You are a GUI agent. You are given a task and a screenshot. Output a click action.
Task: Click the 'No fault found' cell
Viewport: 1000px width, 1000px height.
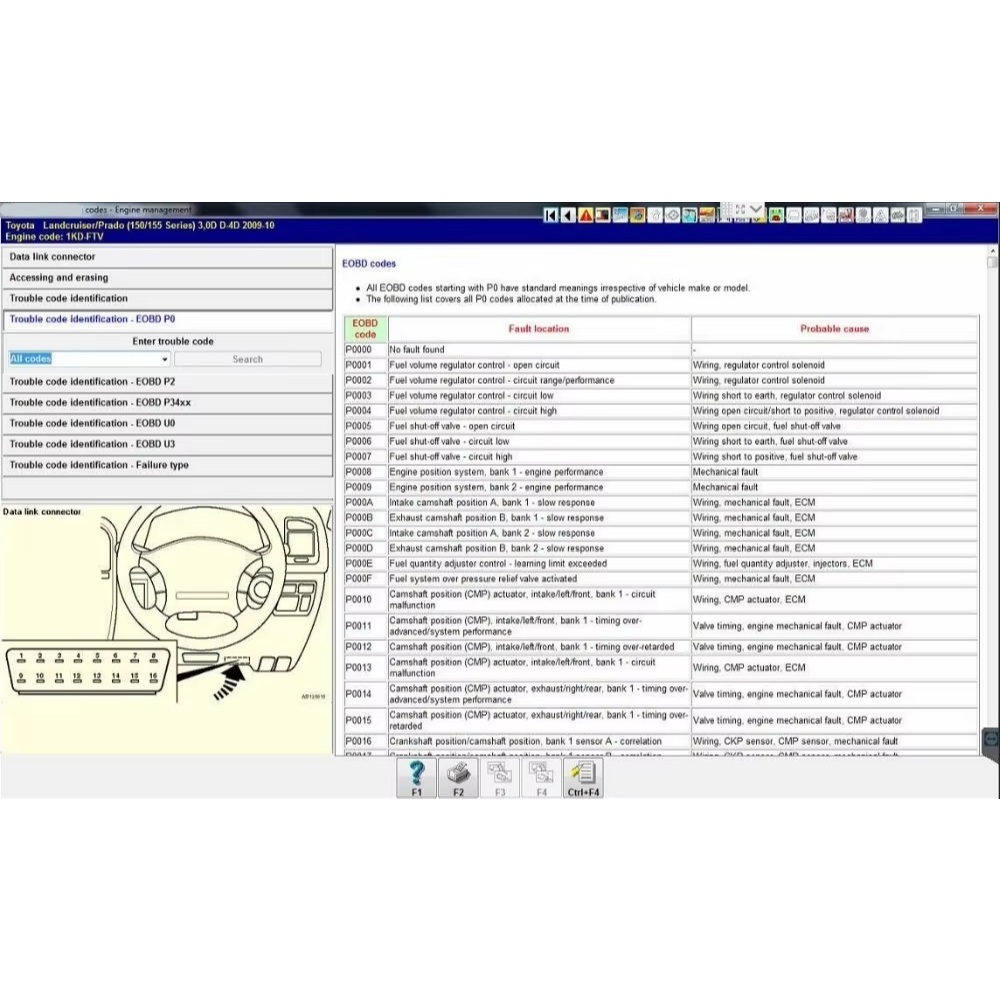pos(539,350)
